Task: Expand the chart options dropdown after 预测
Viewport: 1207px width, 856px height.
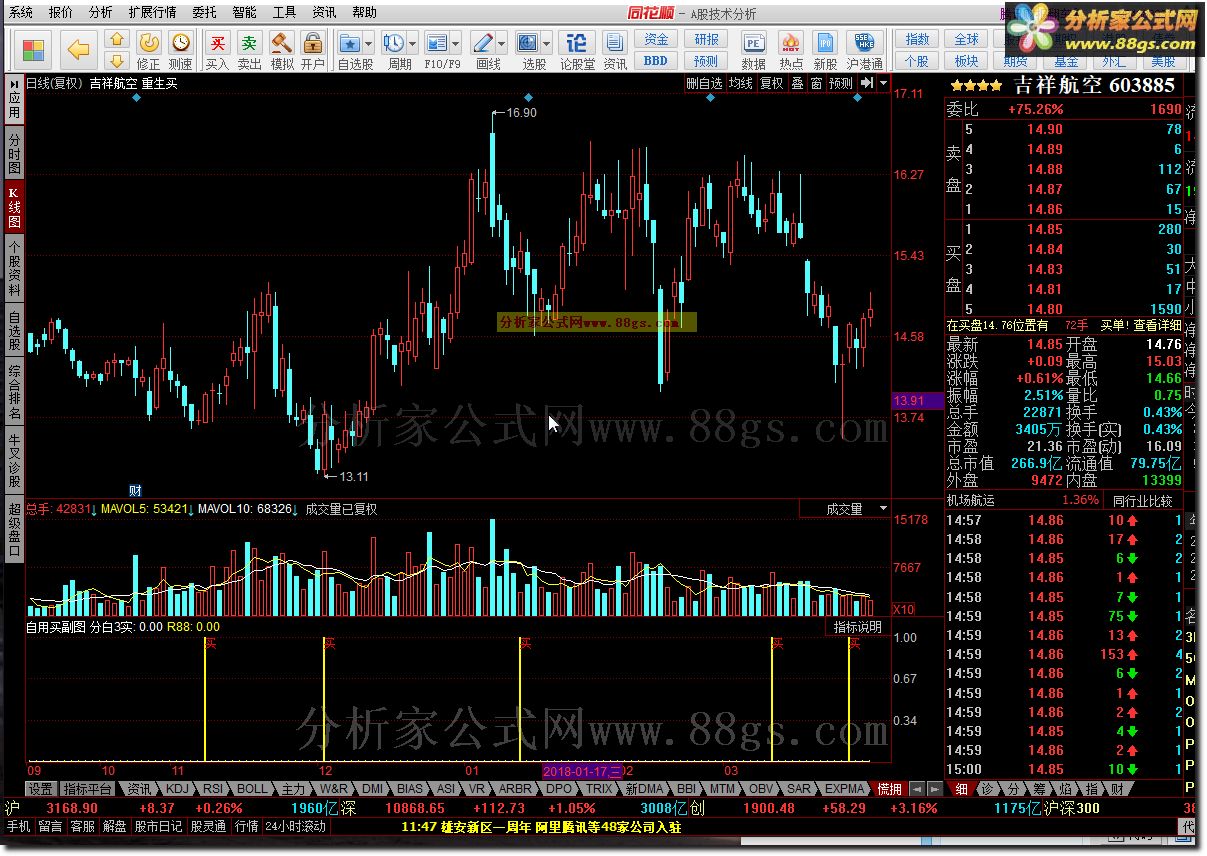Action: [x=883, y=84]
